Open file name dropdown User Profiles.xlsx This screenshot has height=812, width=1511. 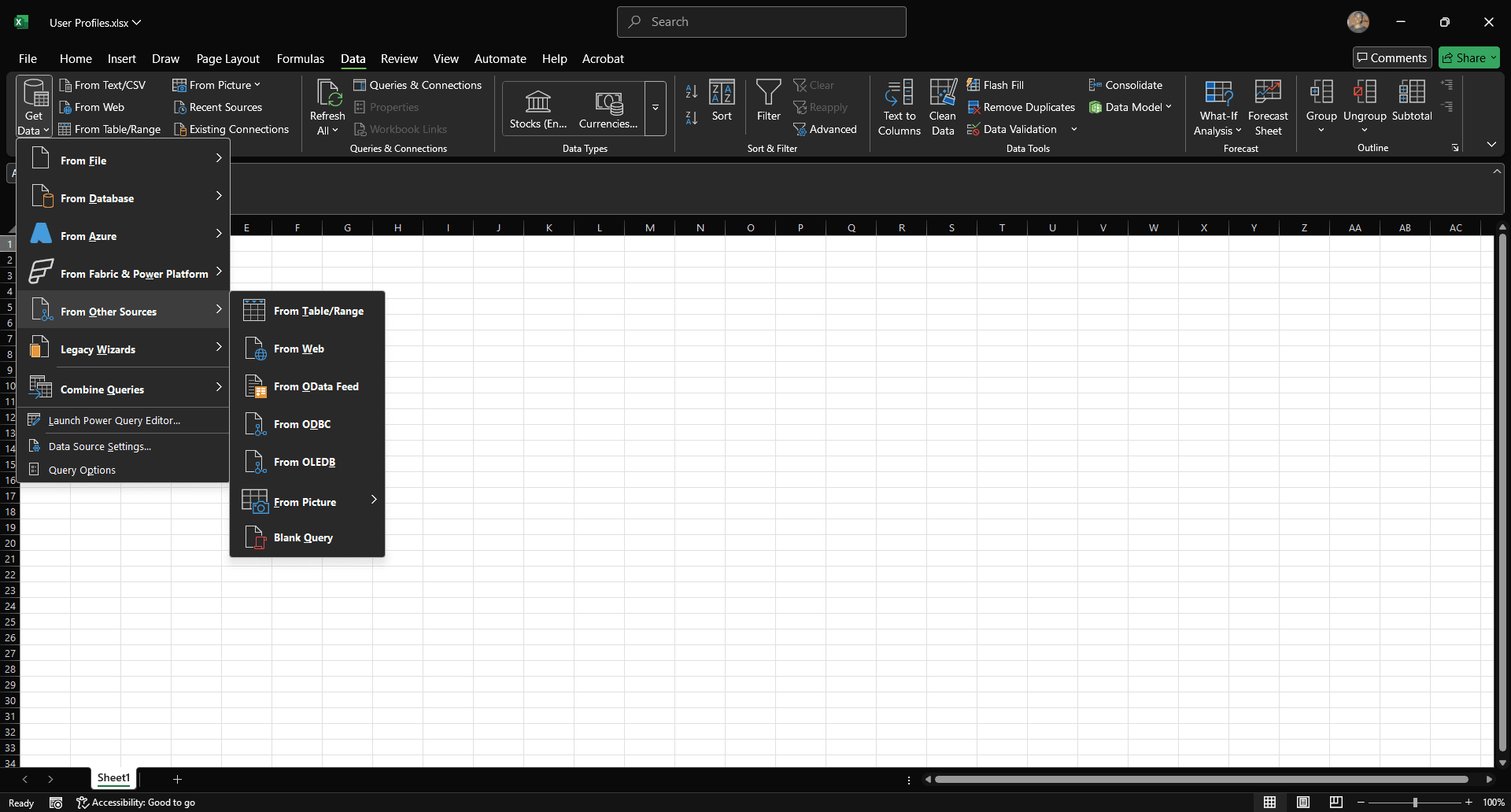click(x=95, y=23)
